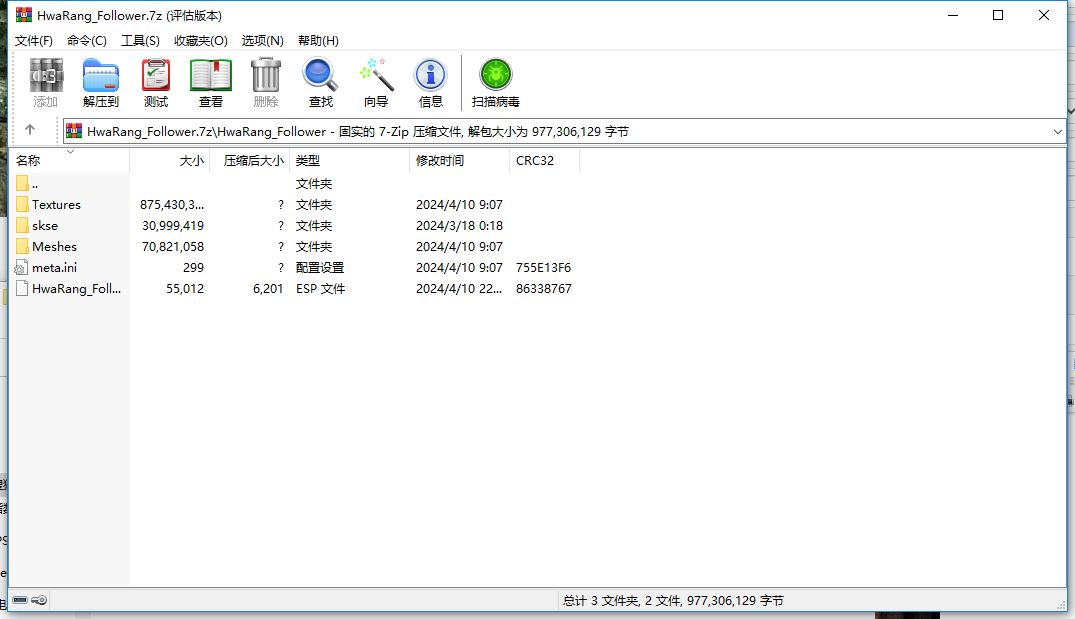Click the key icon in status bar

point(39,600)
